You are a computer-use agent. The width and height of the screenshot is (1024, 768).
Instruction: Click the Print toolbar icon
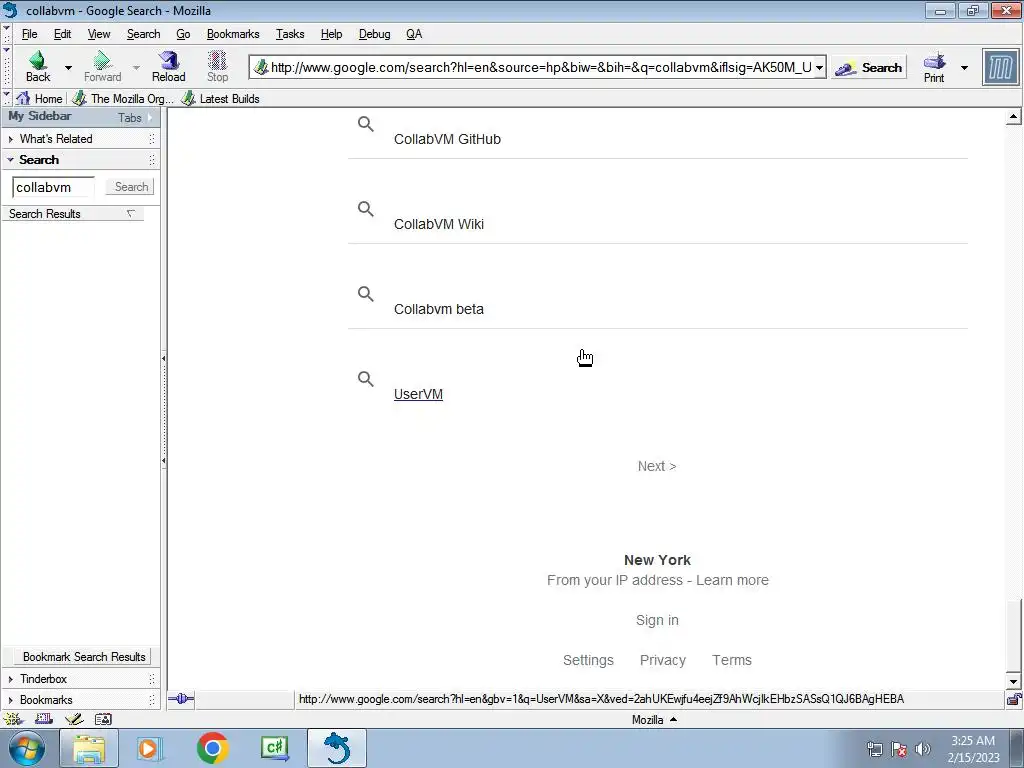[935, 61]
